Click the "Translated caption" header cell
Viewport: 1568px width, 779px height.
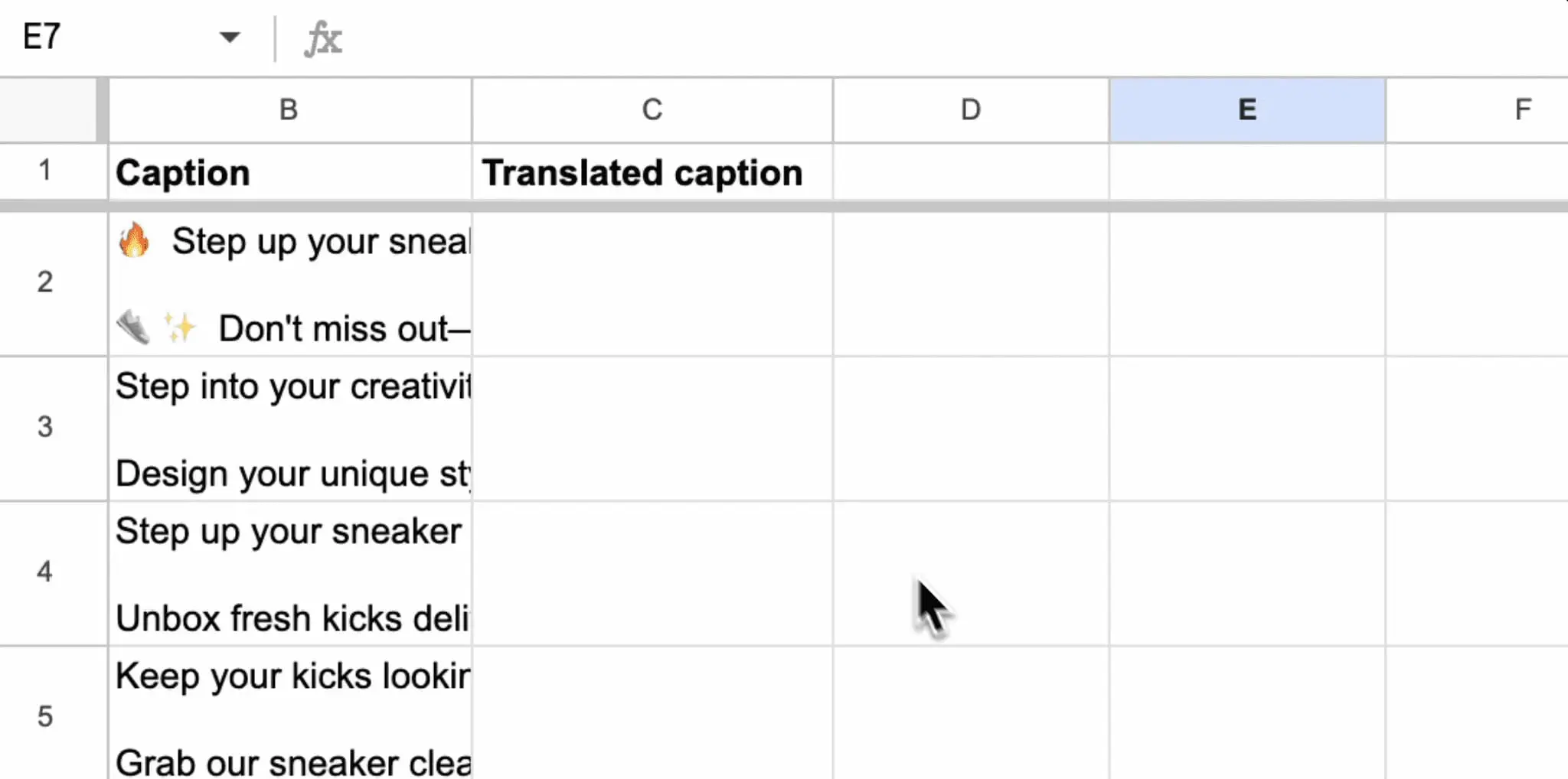tap(652, 173)
